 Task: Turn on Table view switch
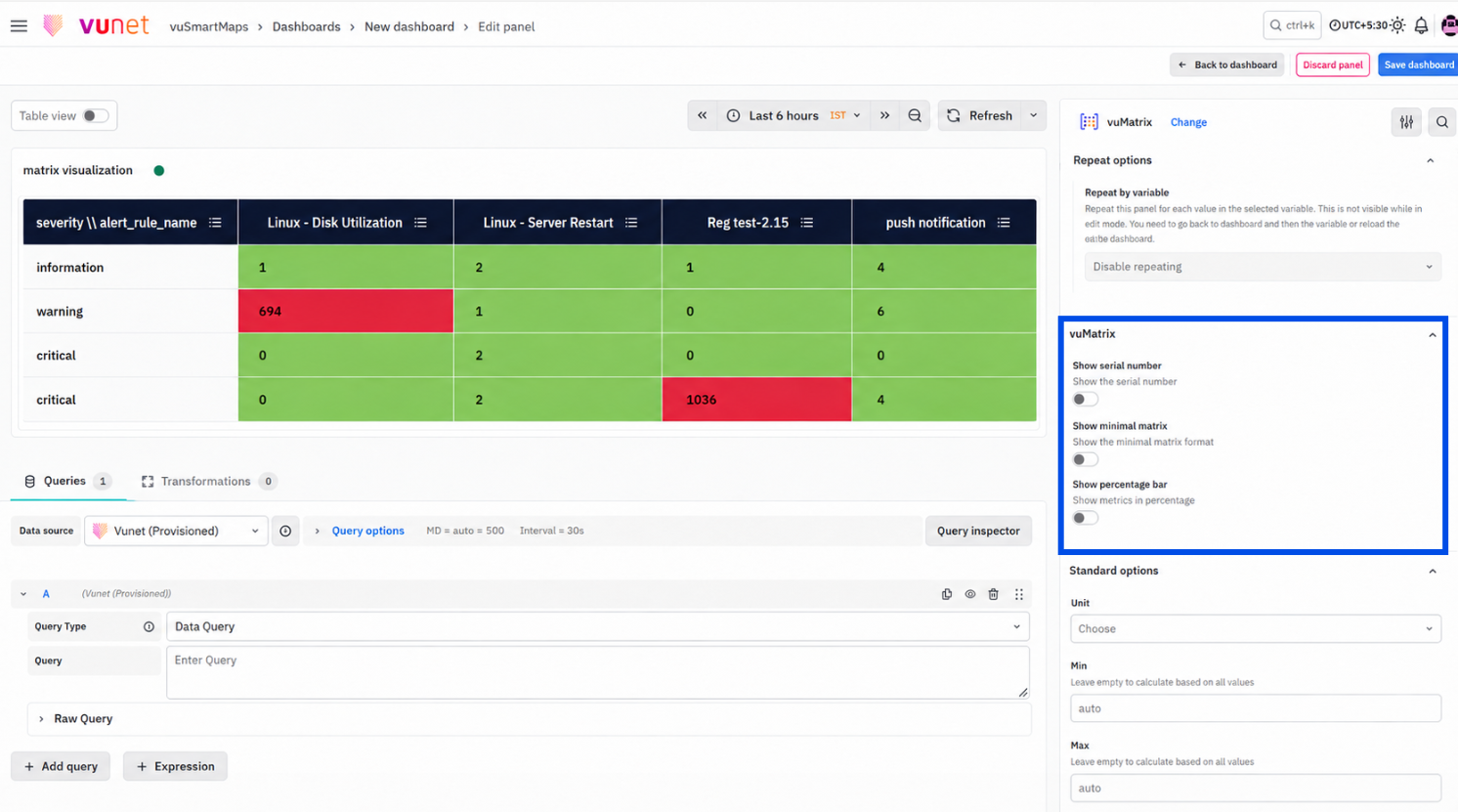pos(95,115)
